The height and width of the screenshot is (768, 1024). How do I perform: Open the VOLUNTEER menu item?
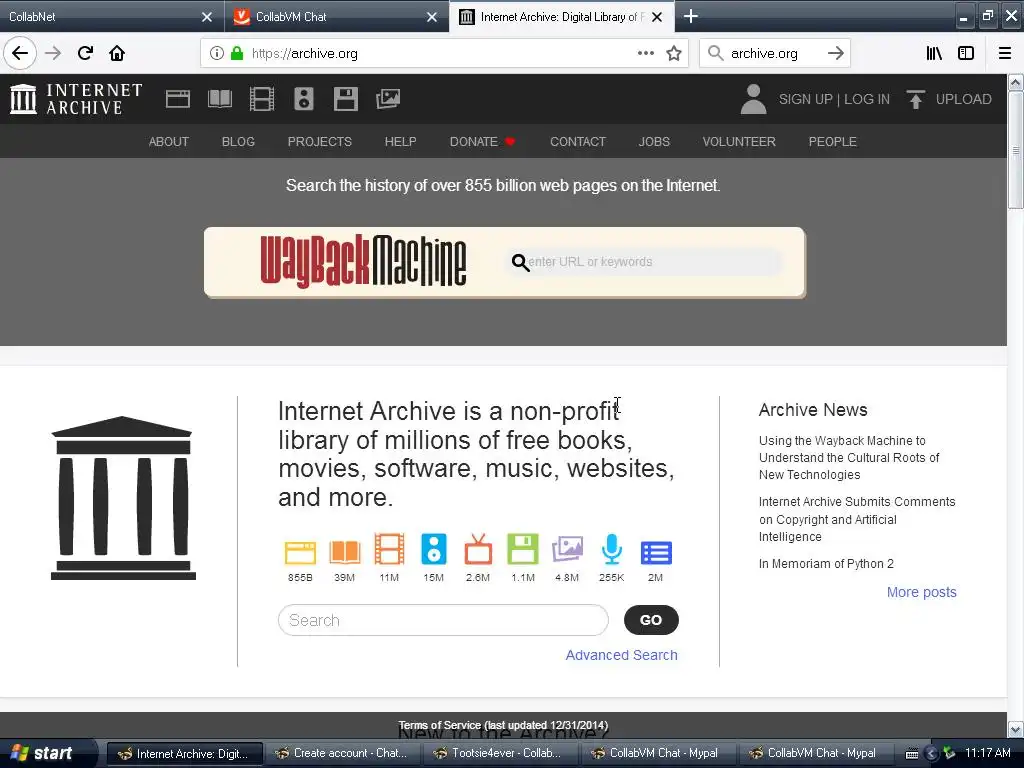coord(739,142)
